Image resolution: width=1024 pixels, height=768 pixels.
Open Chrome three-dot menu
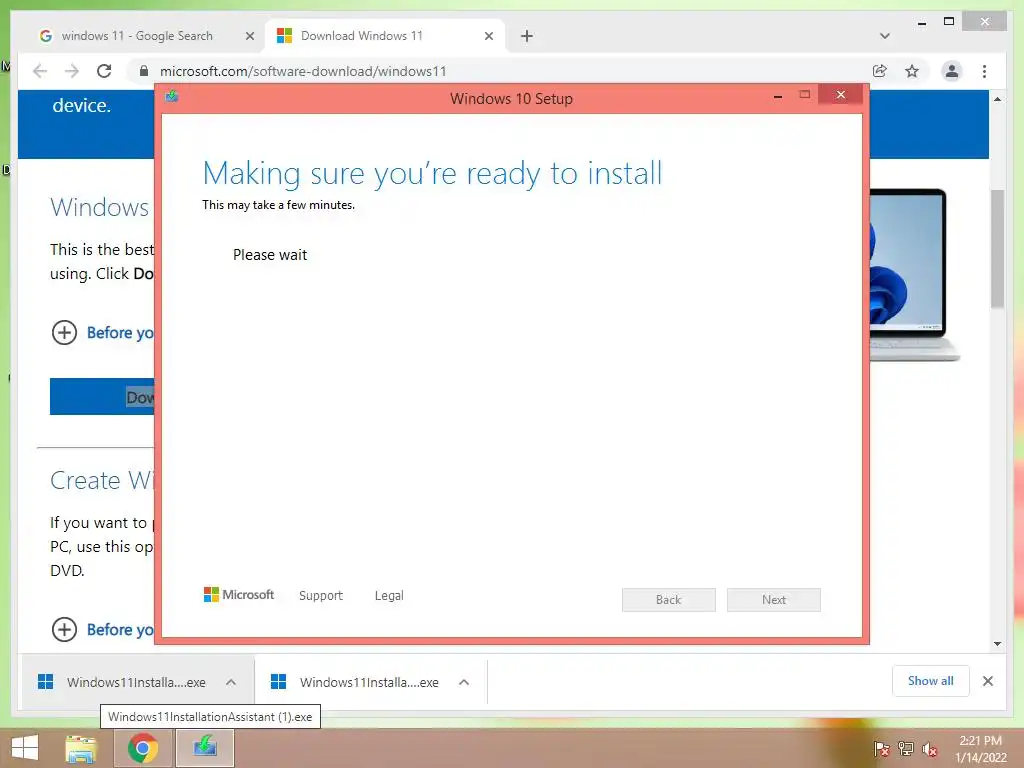(984, 71)
